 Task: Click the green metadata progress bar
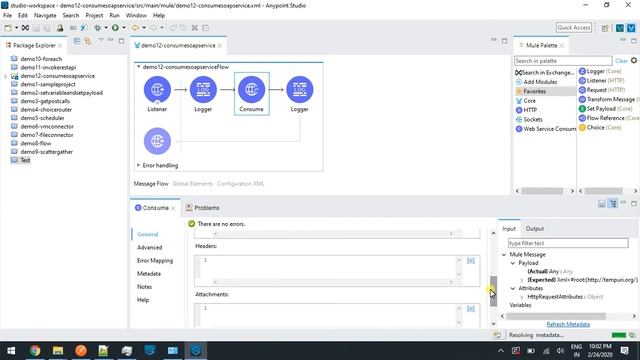click(x=618, y=335)
